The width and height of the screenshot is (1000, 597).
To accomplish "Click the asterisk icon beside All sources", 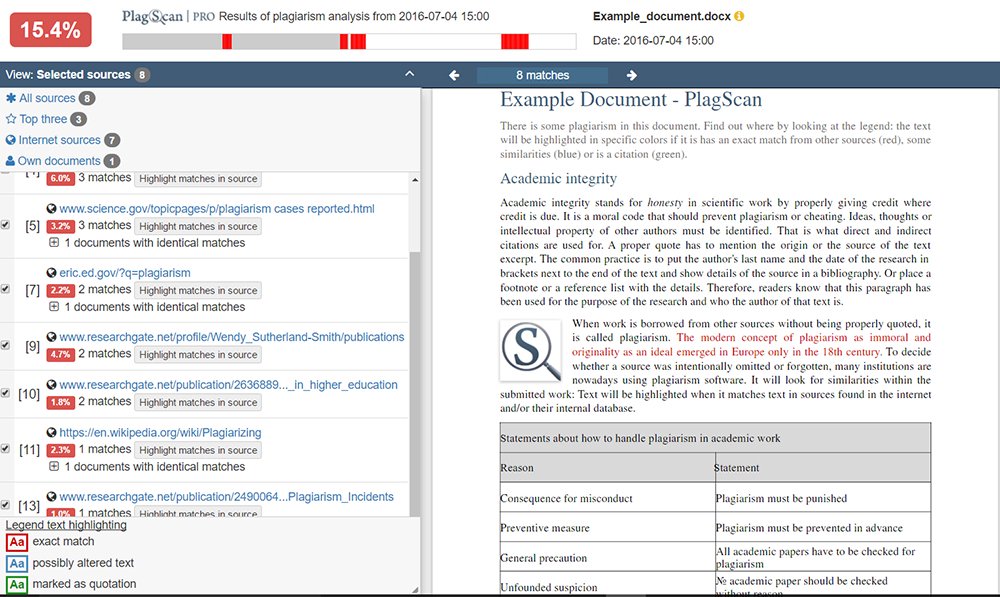I will coord(11,98).
